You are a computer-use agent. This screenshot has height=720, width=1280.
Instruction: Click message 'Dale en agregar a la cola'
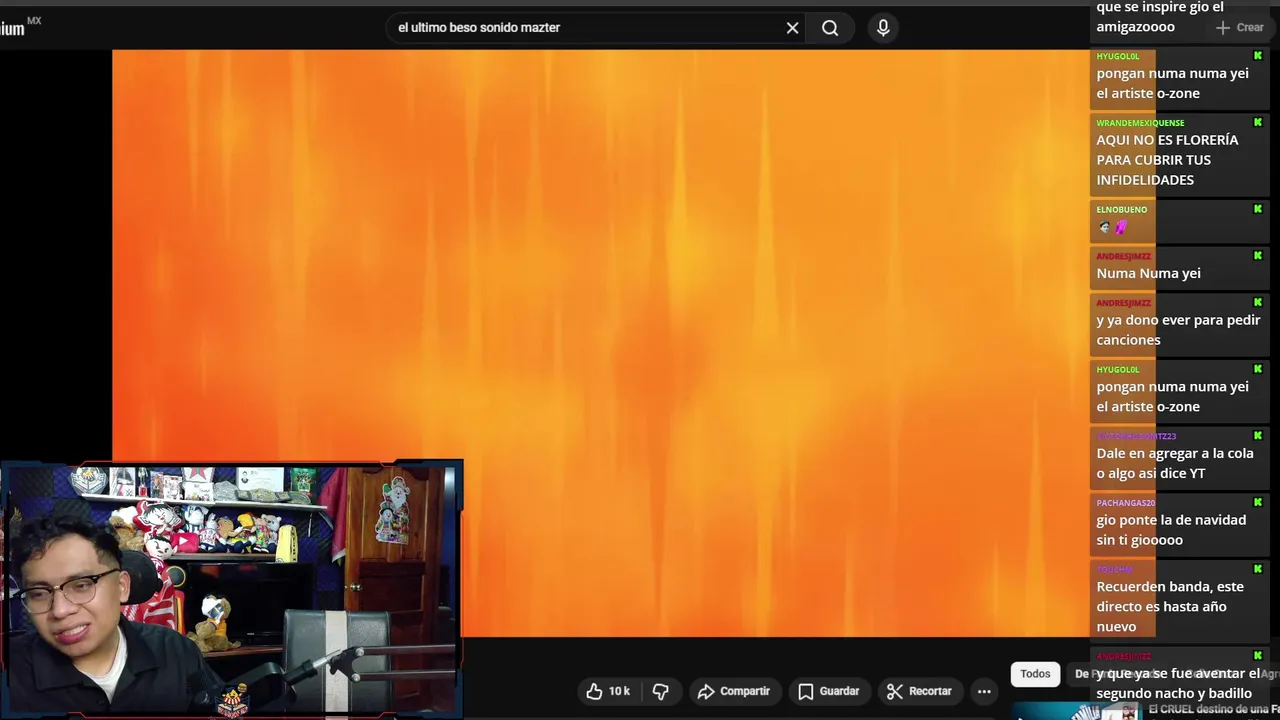coord(1174,463)
